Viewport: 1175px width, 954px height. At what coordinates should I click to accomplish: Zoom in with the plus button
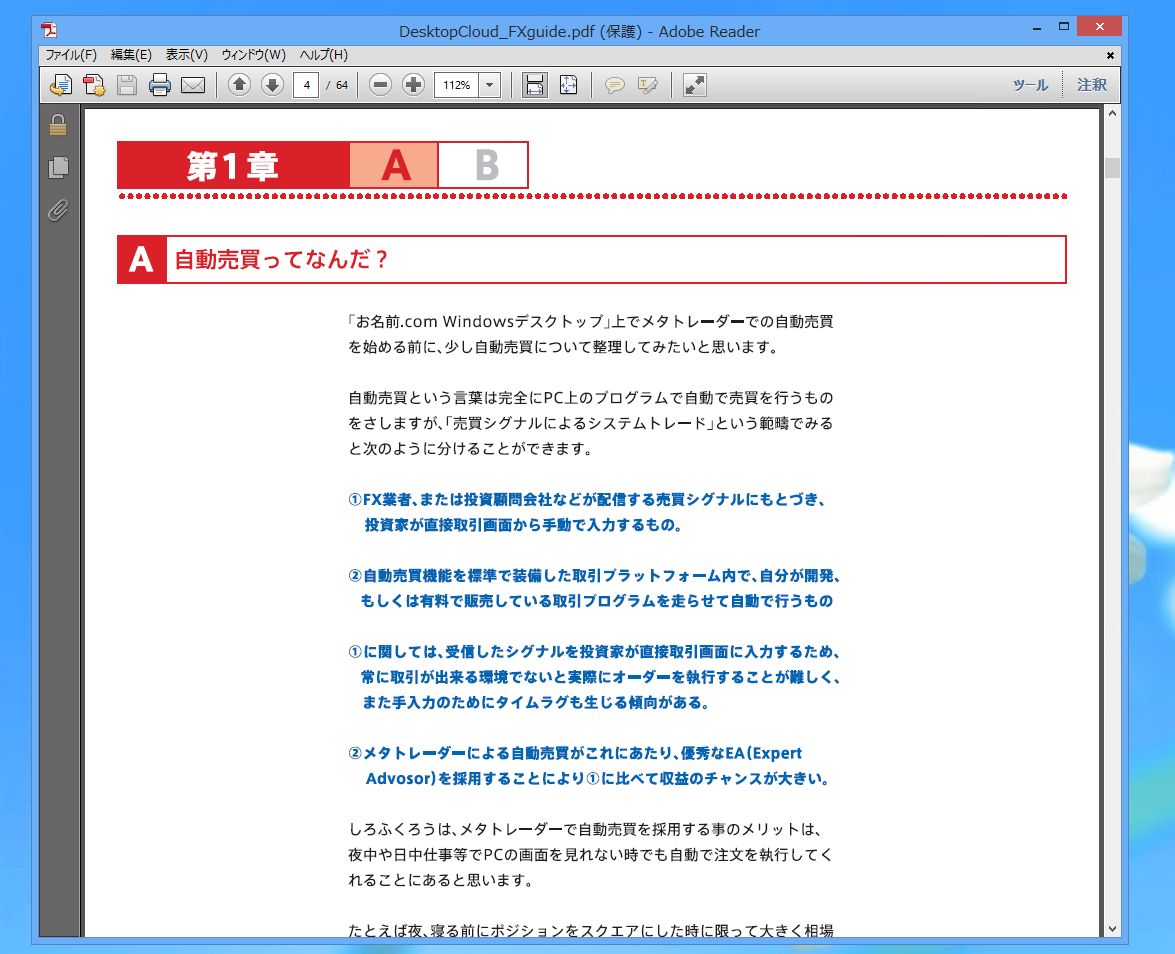tap(413, 85)
